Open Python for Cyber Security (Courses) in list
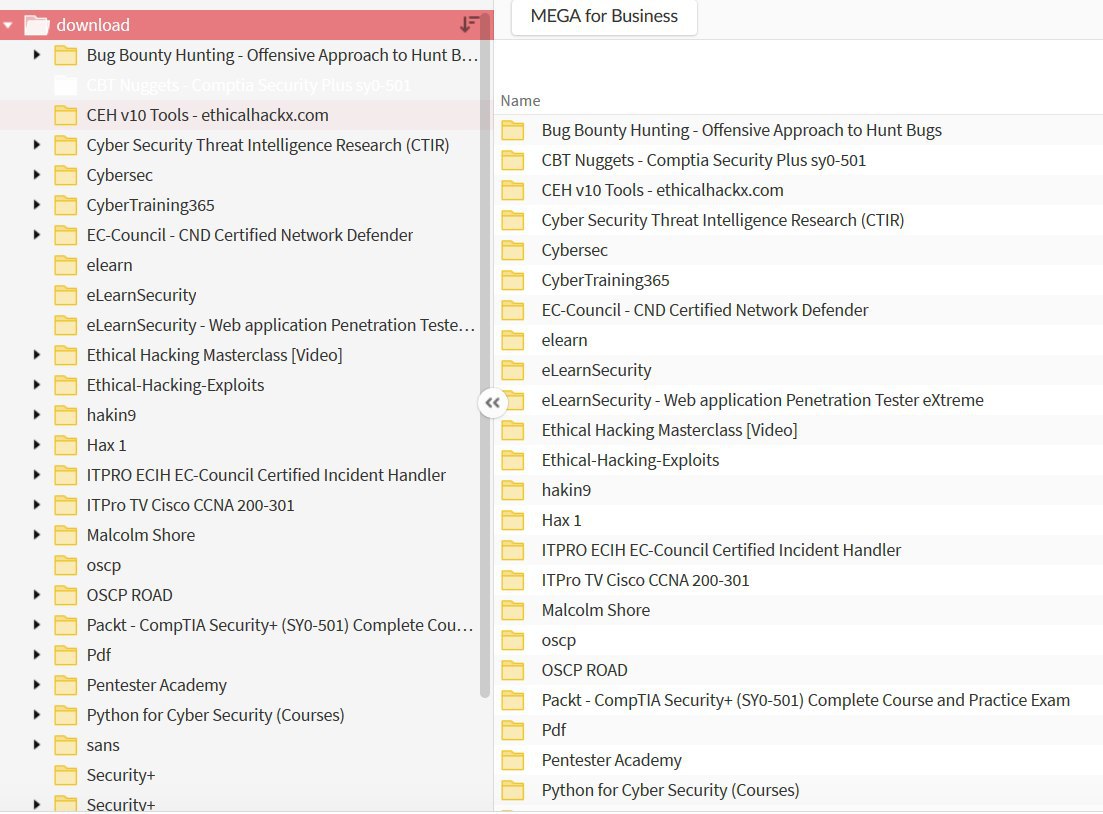 [670, 790]
